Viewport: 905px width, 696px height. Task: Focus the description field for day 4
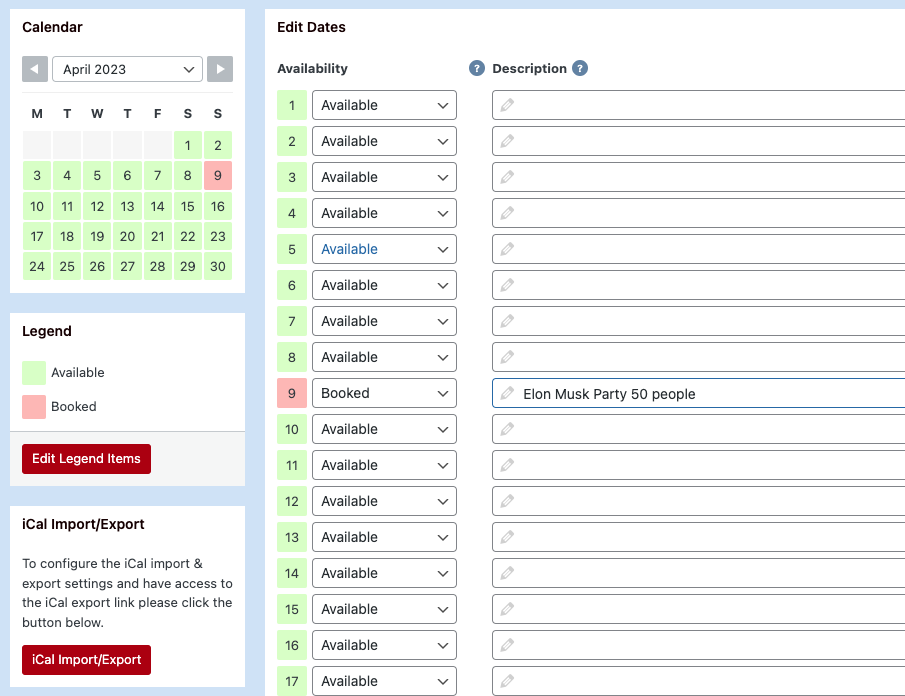(x=698, y=213)
